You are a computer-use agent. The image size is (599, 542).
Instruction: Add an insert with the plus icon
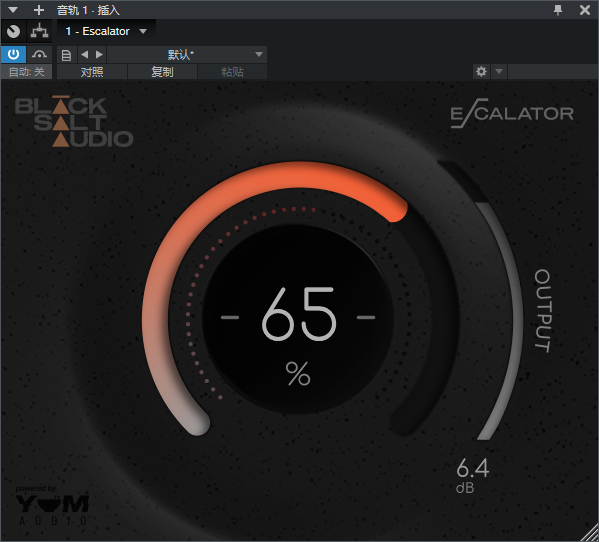[39, 10]
